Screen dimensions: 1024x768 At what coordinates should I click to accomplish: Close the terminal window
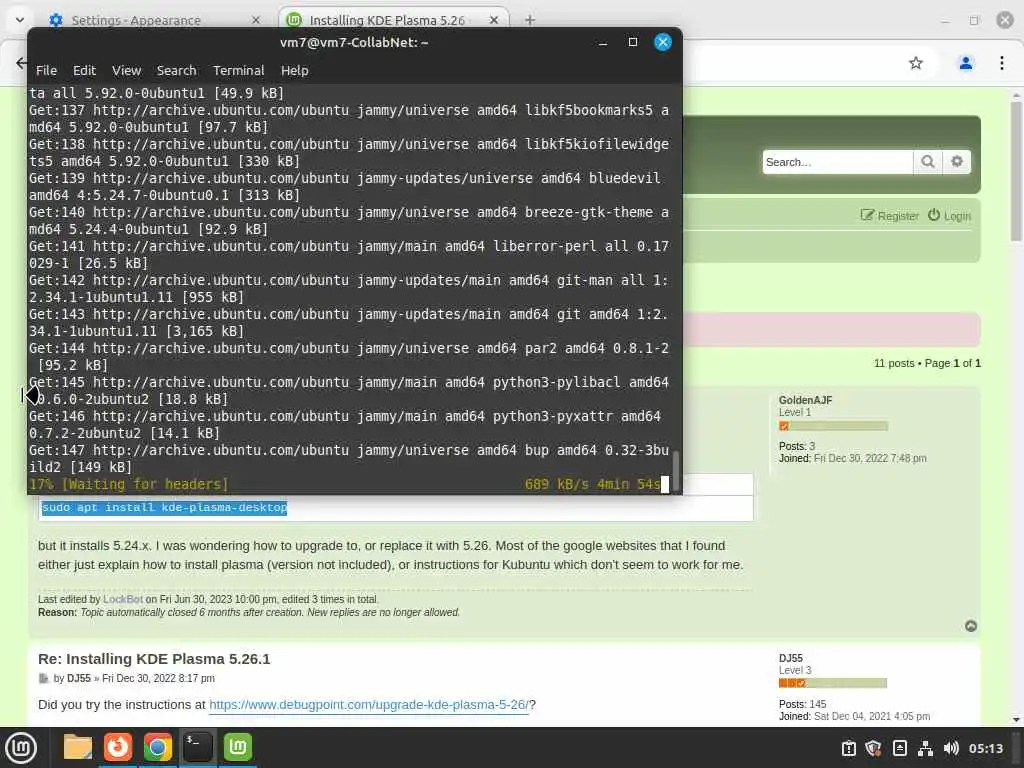(x=662, y=42)
